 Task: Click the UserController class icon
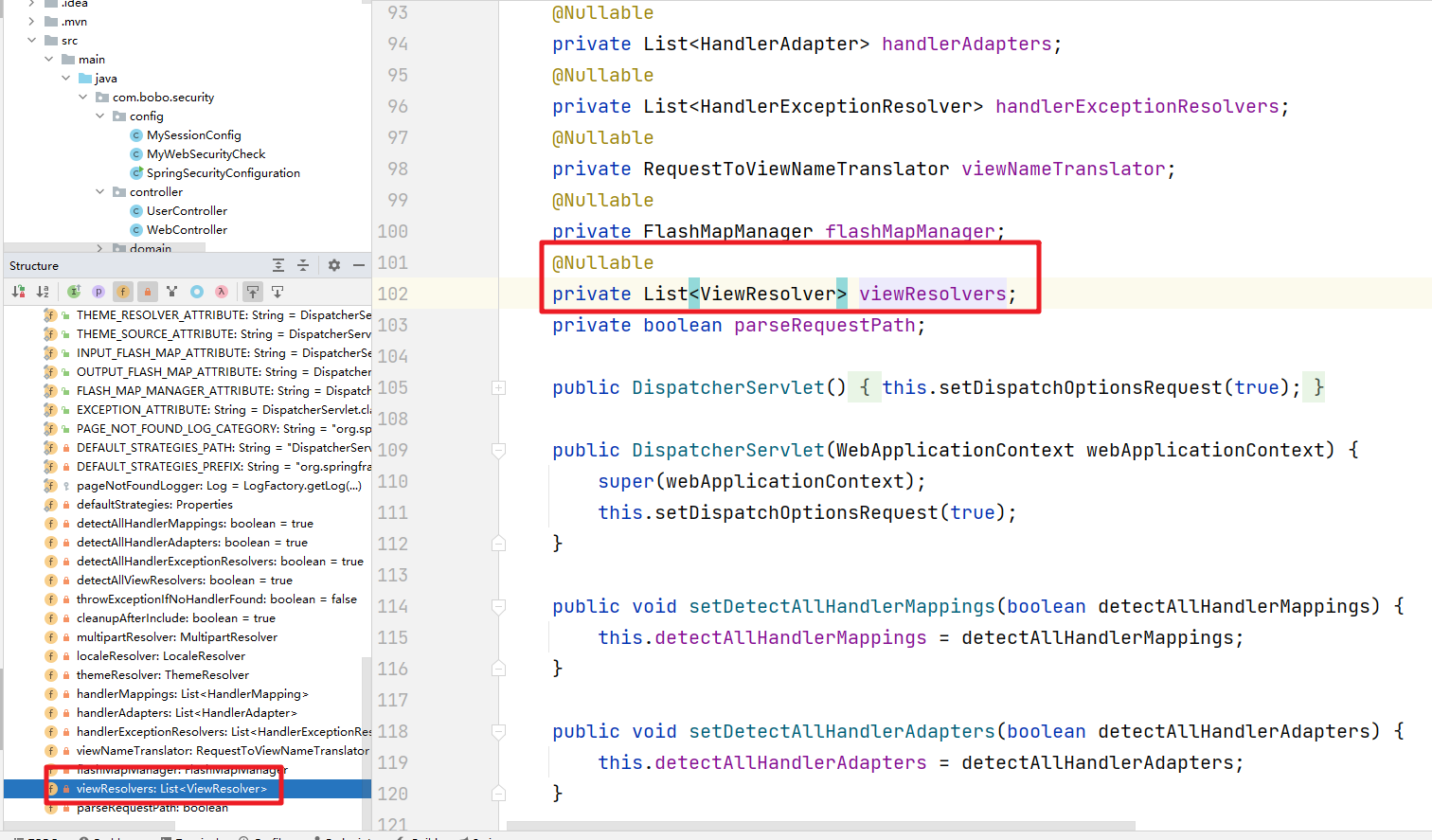tap(136, 211)
